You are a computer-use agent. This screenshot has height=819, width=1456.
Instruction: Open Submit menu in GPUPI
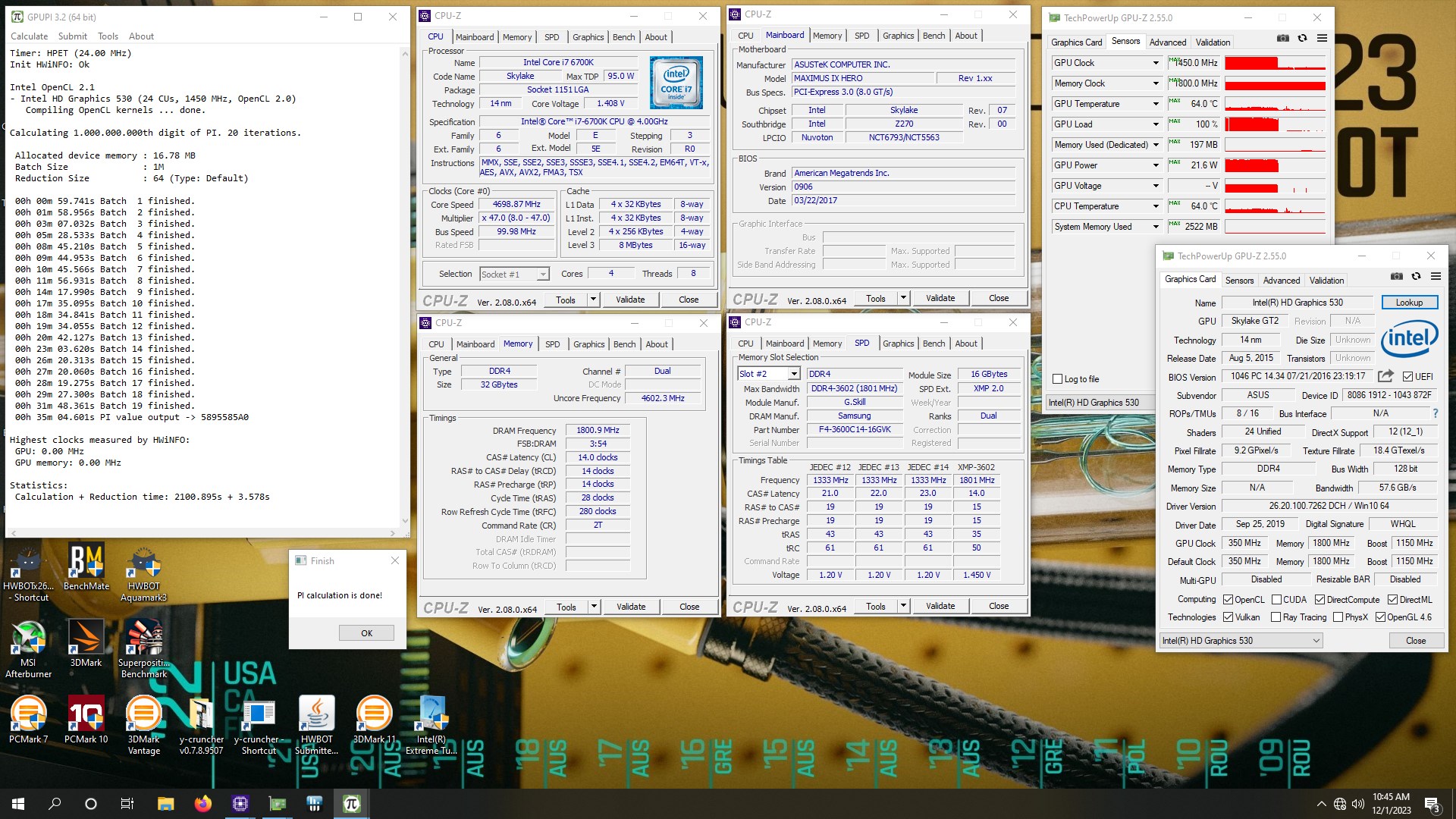[73, 36]
